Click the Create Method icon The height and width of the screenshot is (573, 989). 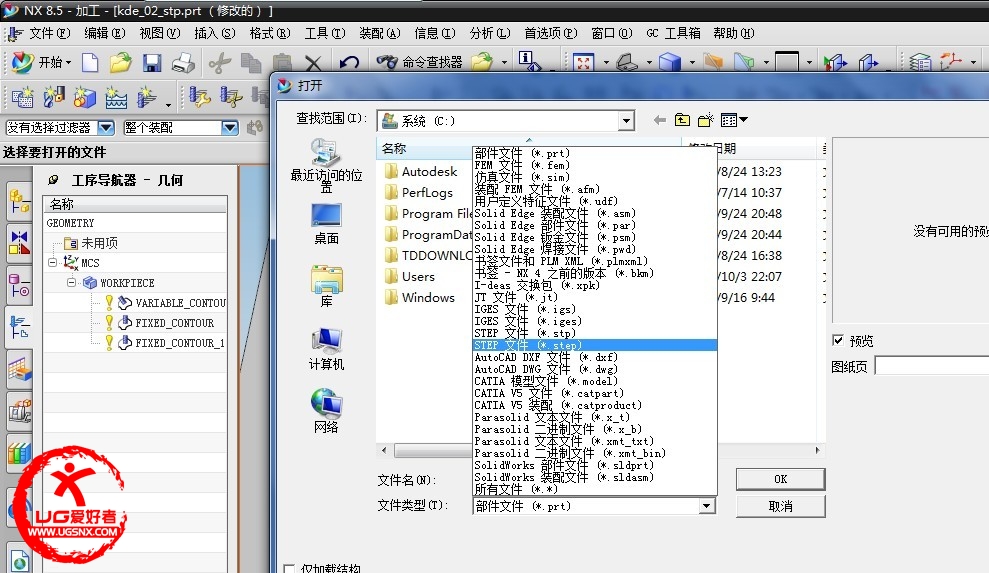coord(116,98)
